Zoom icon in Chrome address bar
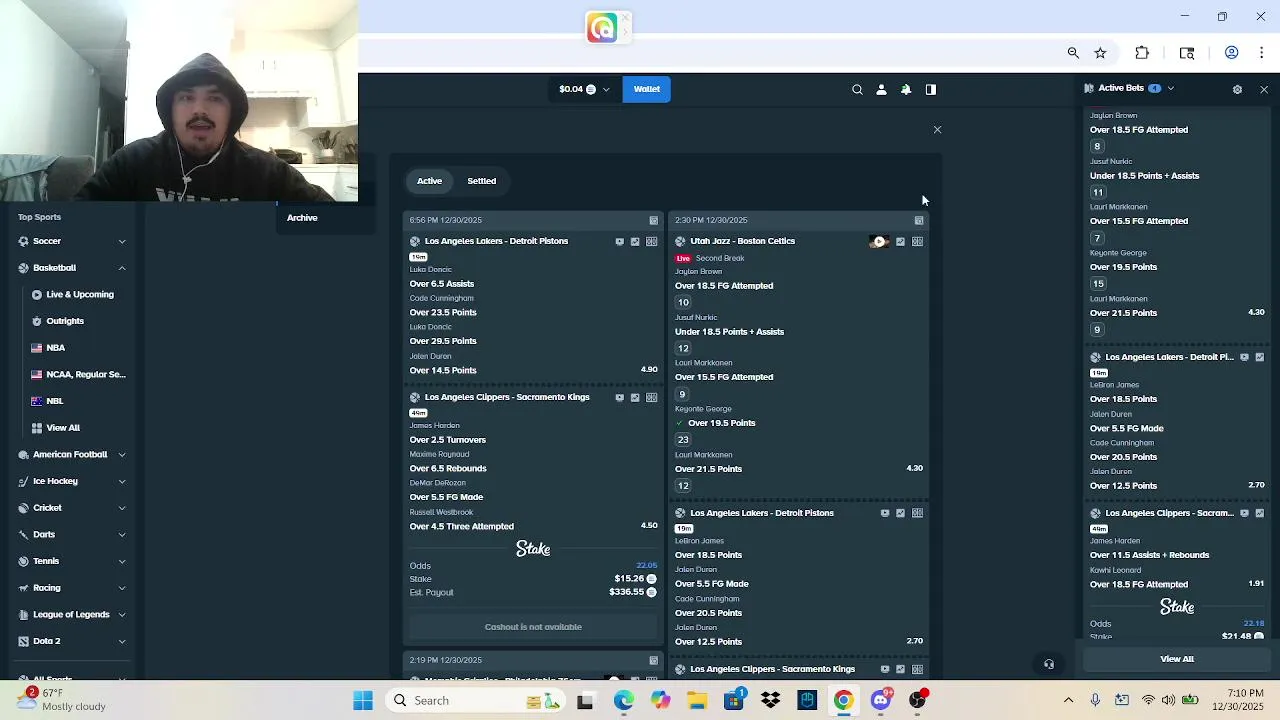1280x720 pixels. click(x=1073, y=53)
